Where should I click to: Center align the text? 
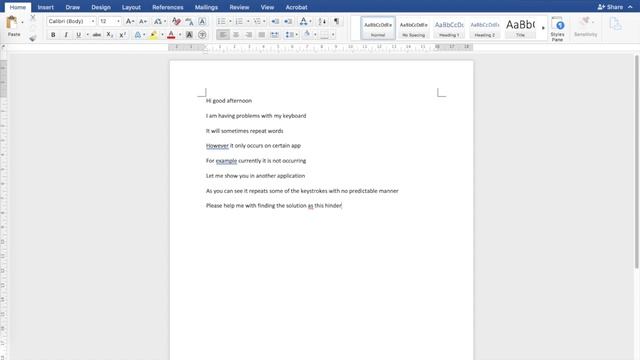tap(236, 35)
